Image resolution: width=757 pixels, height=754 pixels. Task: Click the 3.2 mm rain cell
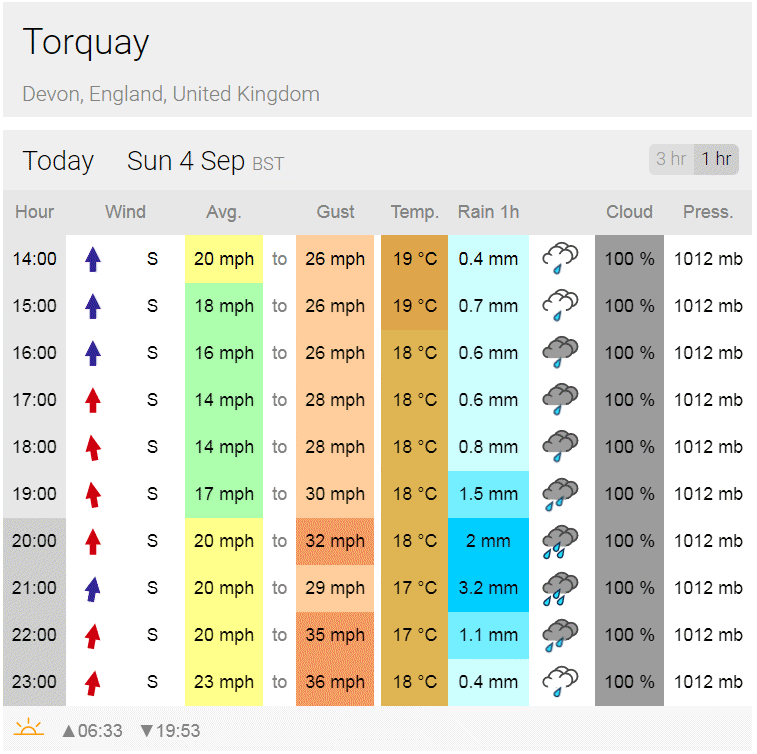[488, 588]
